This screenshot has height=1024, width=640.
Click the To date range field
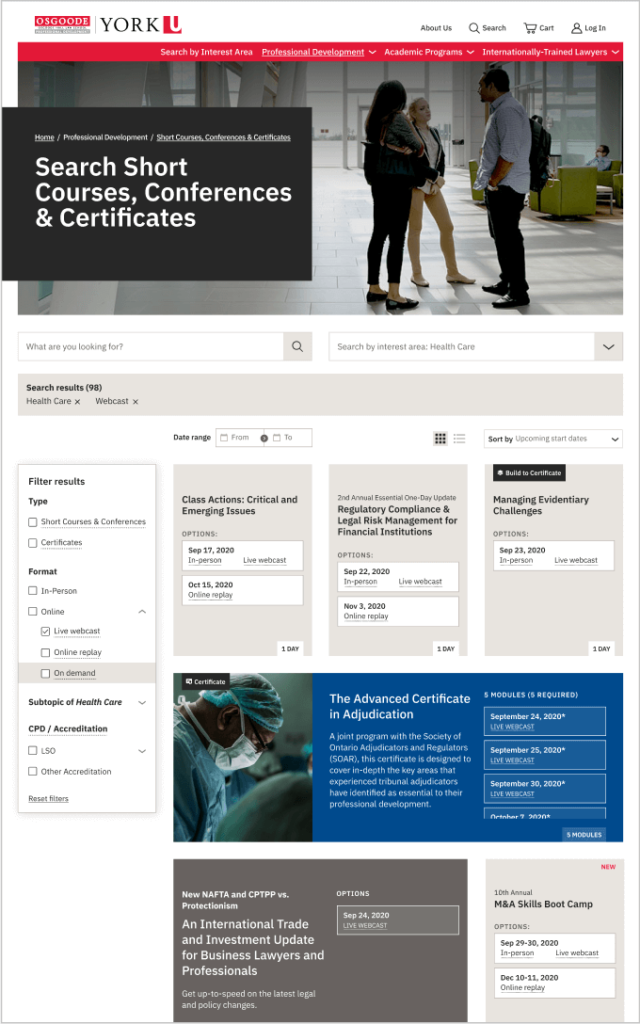pos(289,438)
